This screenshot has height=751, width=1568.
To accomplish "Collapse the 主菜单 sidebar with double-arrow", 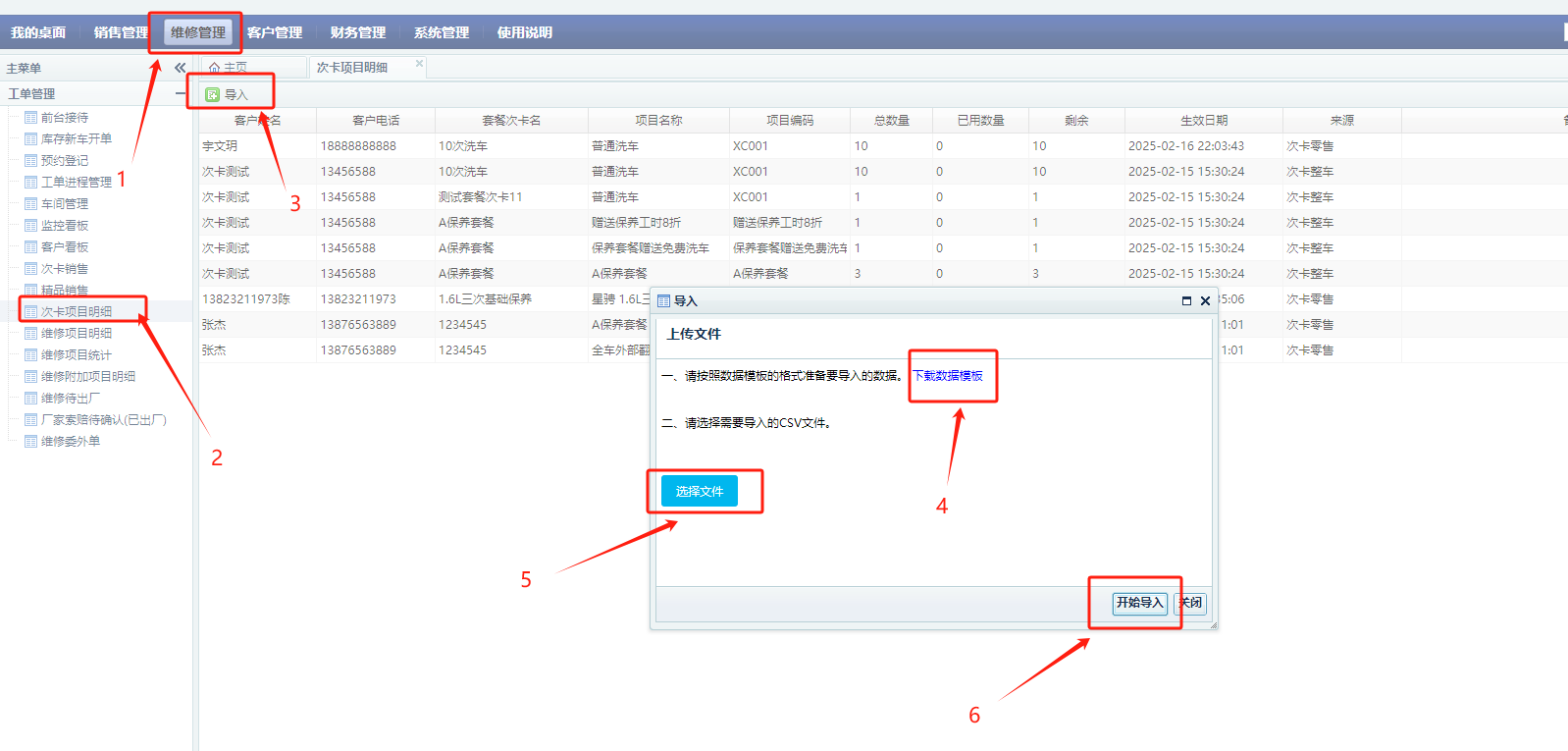I will point(180,68).
